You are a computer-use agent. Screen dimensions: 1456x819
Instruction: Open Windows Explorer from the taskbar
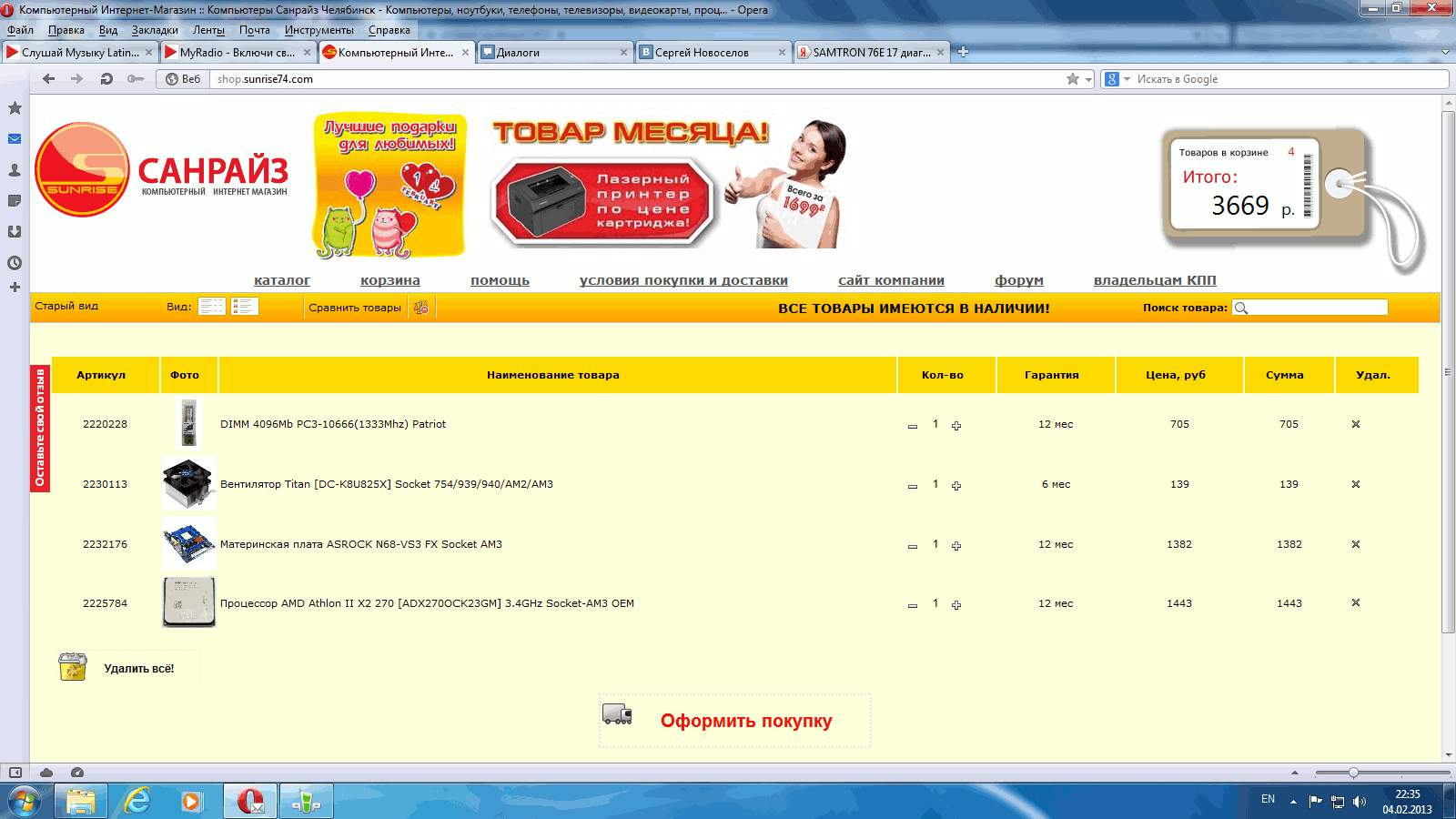pyautogui.click(x=81, y=802)
